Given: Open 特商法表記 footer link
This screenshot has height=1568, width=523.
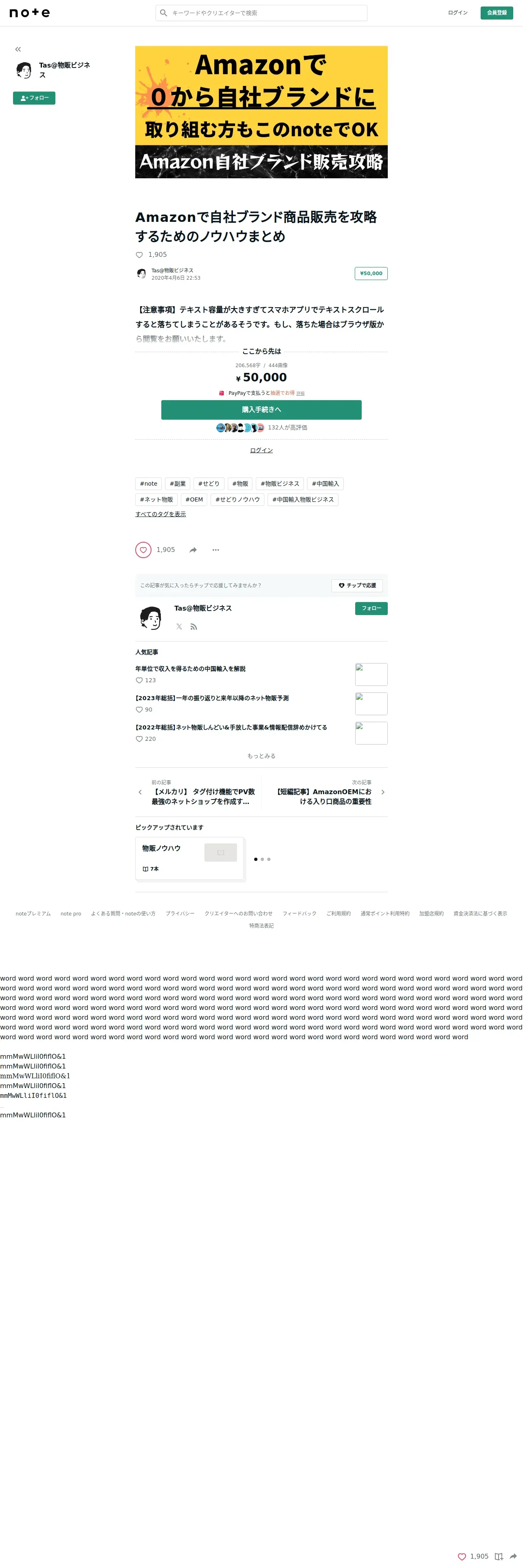Looking at the screenshot, I should pos(261,926).
